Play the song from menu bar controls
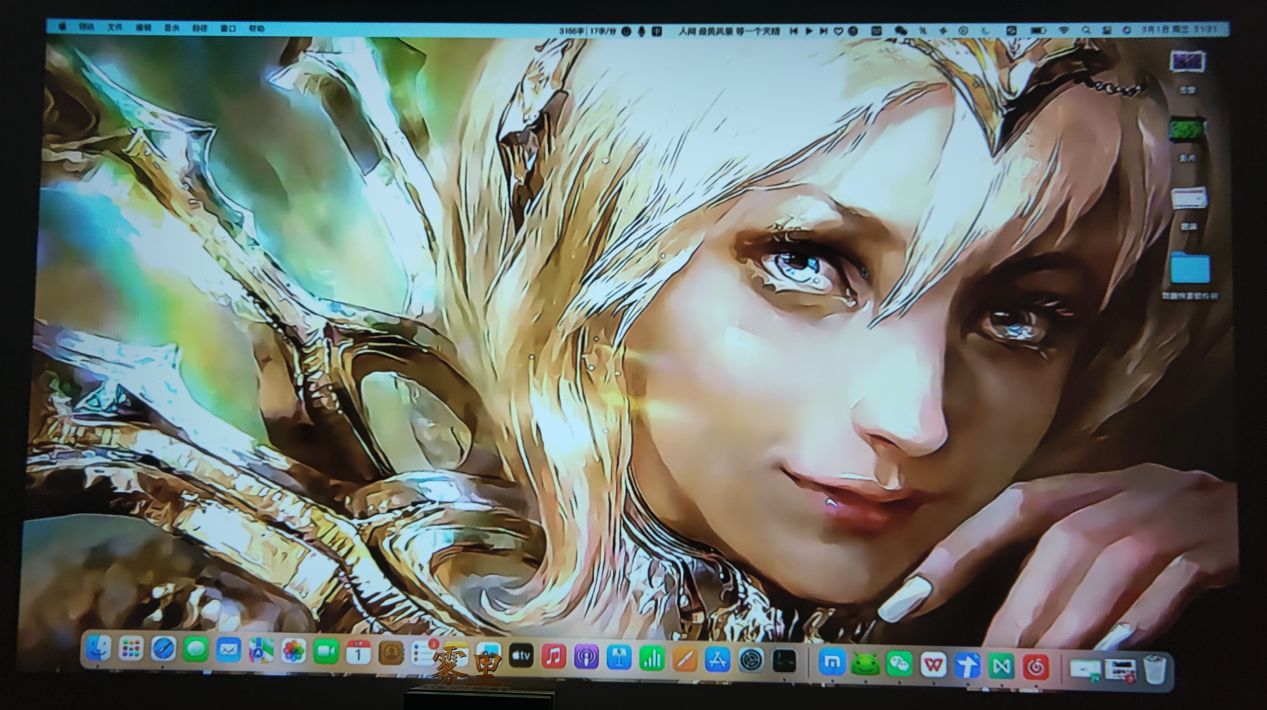Viewport: 1267px width, 710px height. (x=809, y=31)
